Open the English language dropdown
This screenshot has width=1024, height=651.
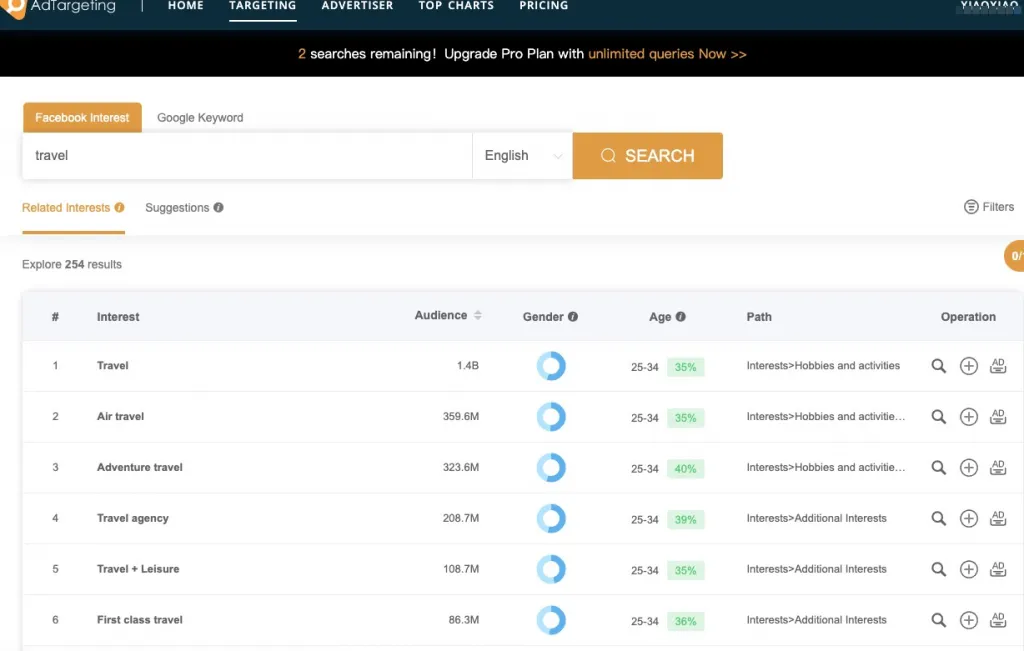coord(522,156)
